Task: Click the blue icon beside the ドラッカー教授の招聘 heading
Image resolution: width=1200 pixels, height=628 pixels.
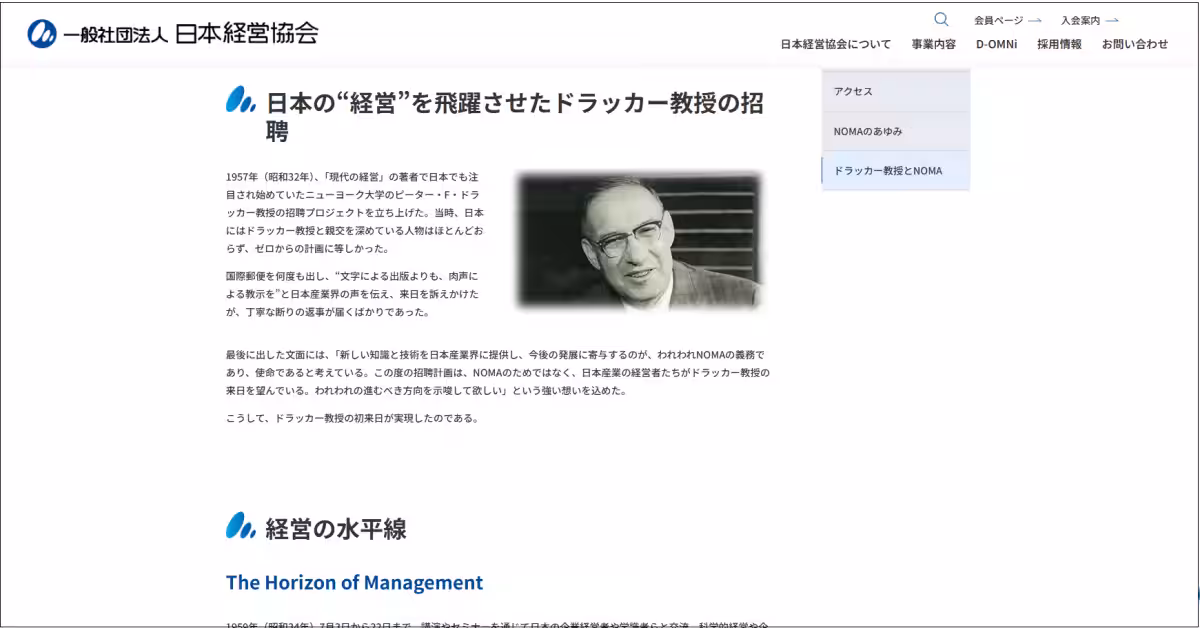Action: pos(241,99)
